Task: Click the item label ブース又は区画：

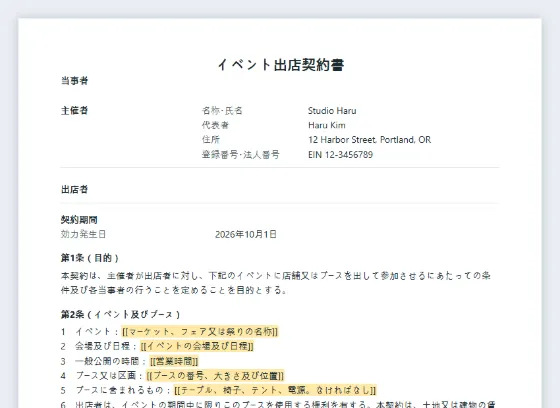Action: tap(110, 376)
